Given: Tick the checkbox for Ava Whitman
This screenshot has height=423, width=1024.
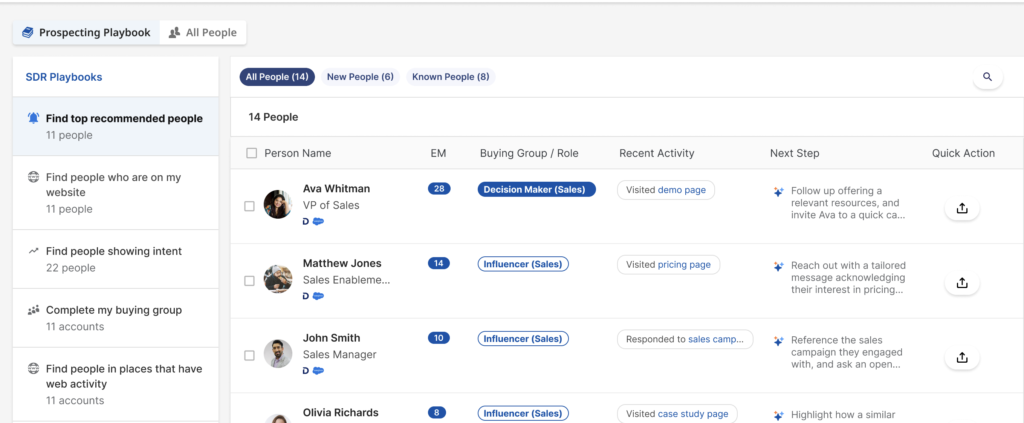Looking at the screenshot, I should point(250,206).
